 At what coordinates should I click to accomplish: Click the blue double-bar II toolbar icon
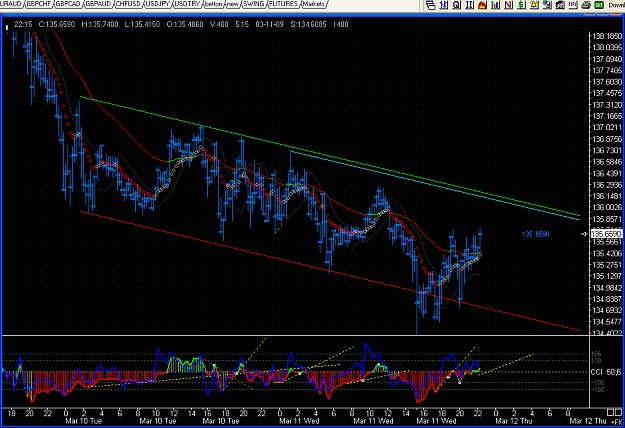coord(470,5)
